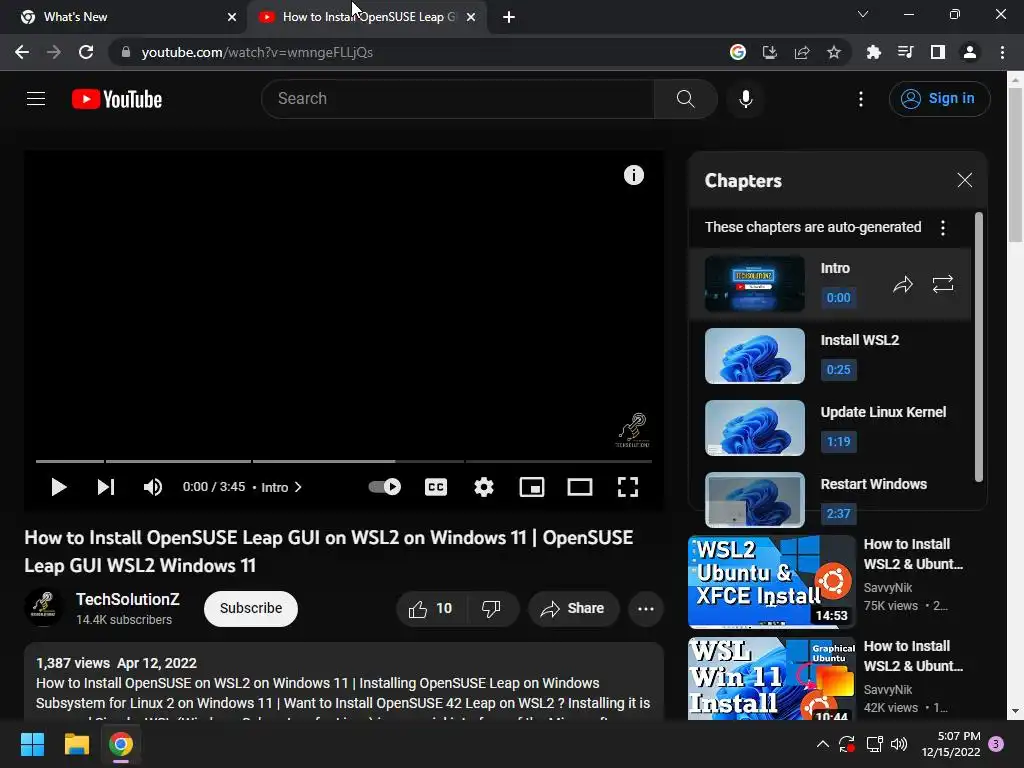This screenshot has width=1024, height=768.
Task: Play the video
Action: pos(58,487)
